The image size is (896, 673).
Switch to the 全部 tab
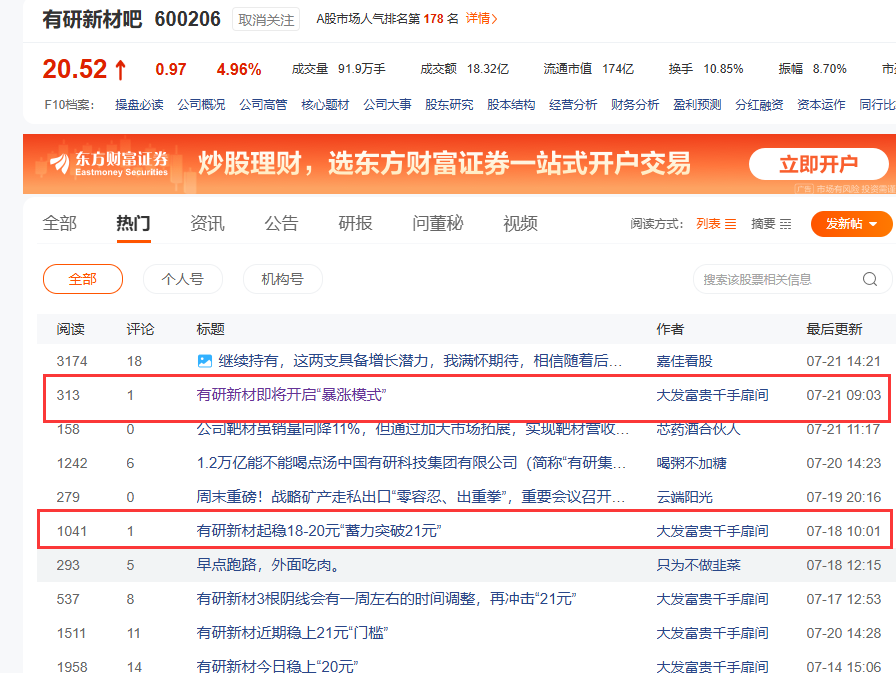pos(59,223)
